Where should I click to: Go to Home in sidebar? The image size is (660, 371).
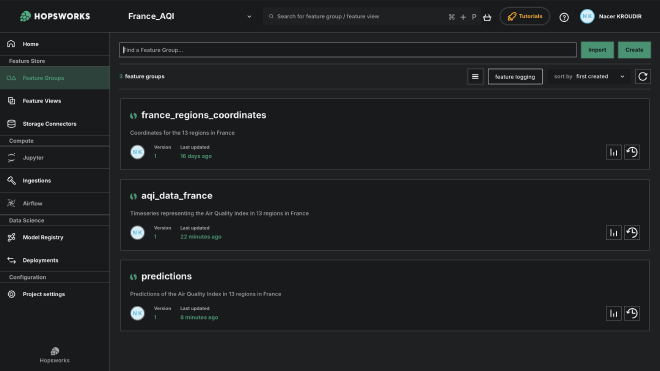coord(55,44)
